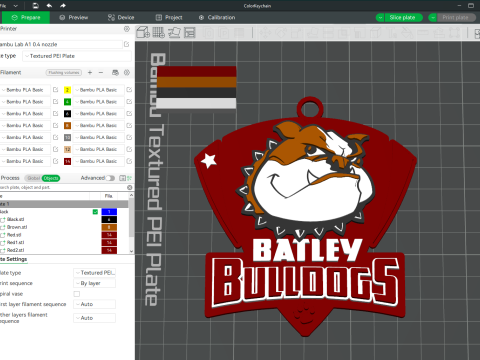Click the Add plate grid icon
Viewport: 480px width, 360px height.
(159, 32)
